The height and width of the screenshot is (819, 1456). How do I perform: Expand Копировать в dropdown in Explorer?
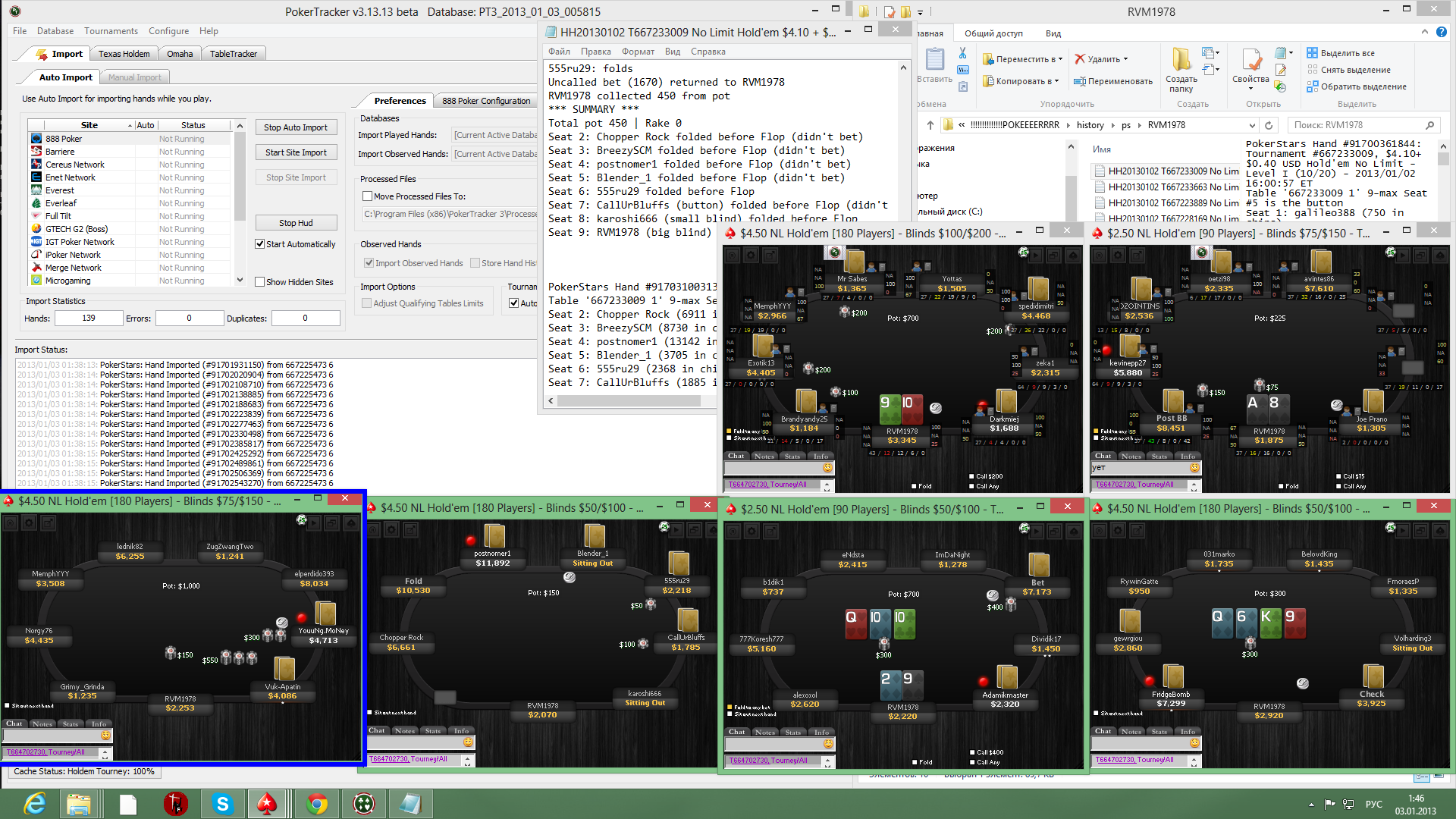pos(1056,81)
